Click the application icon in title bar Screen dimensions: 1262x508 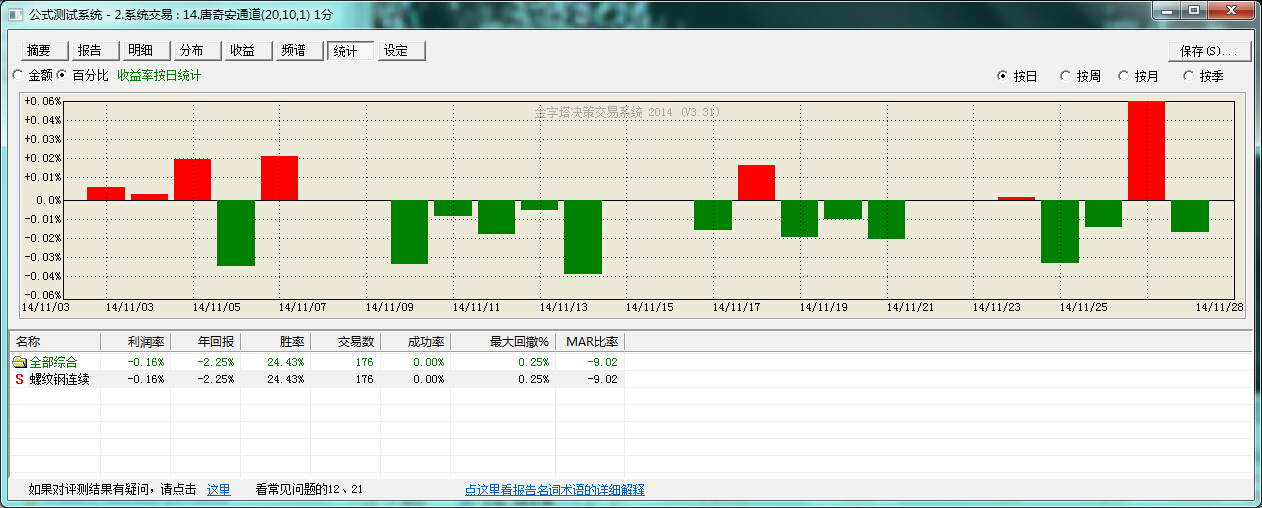[x=15, y=14]
